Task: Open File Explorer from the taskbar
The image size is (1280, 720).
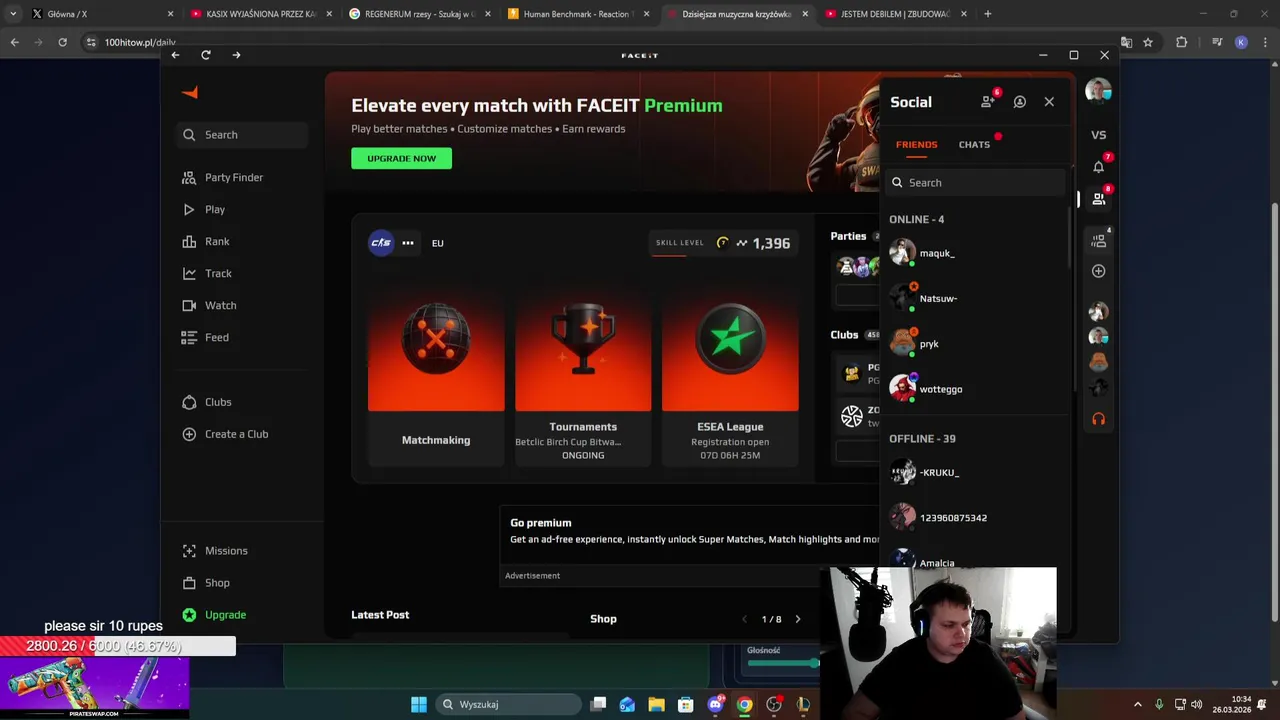Action: point(656,704)
